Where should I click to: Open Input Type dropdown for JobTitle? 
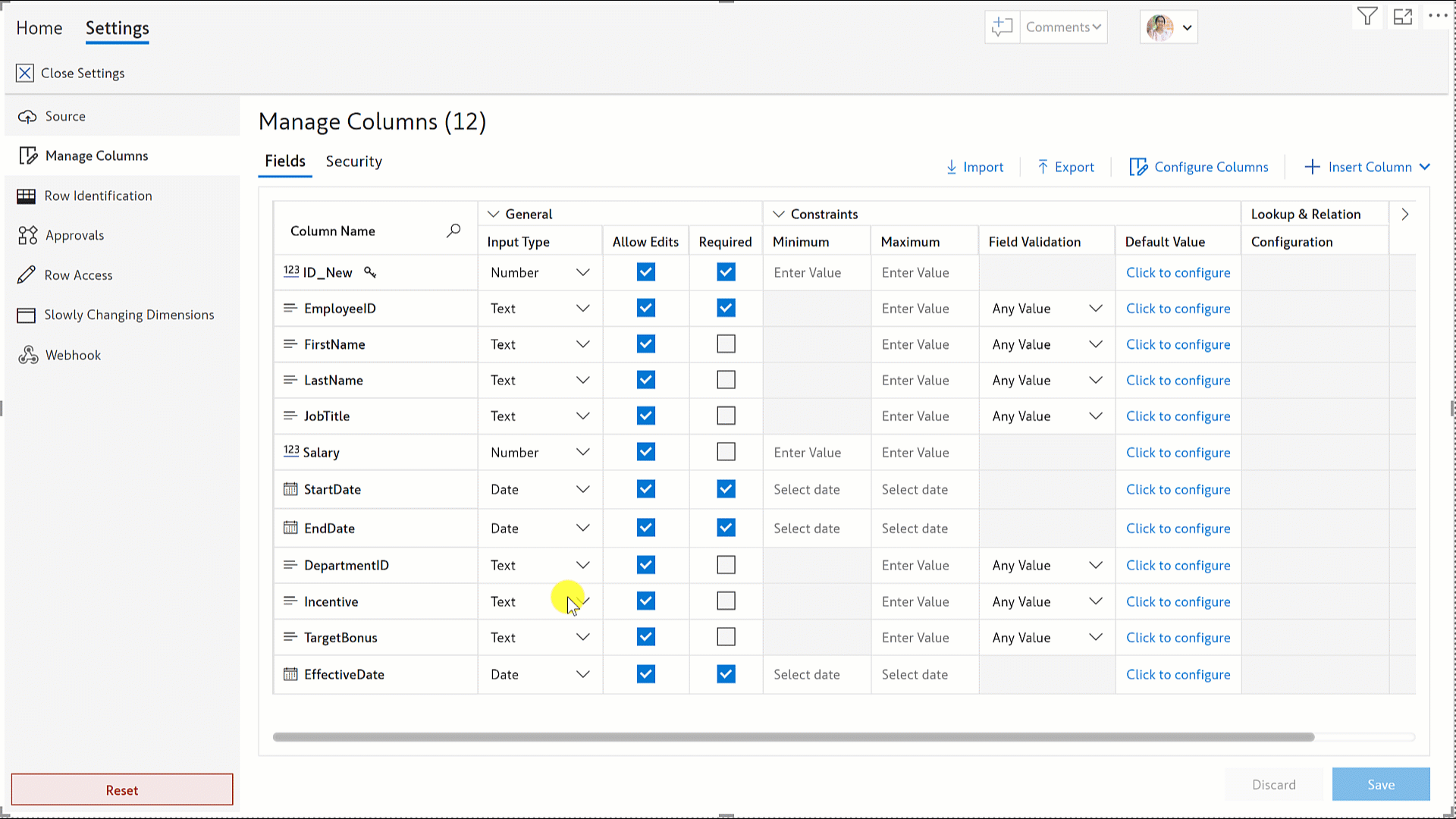tap(582, 416)
